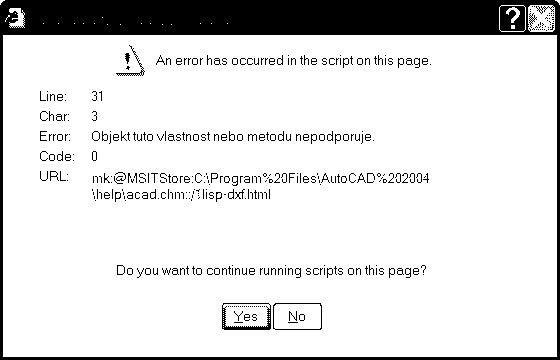Select the 'Line:' label
Screen dimensions: 560x360
pyautogui.click(x=53, y=96)
